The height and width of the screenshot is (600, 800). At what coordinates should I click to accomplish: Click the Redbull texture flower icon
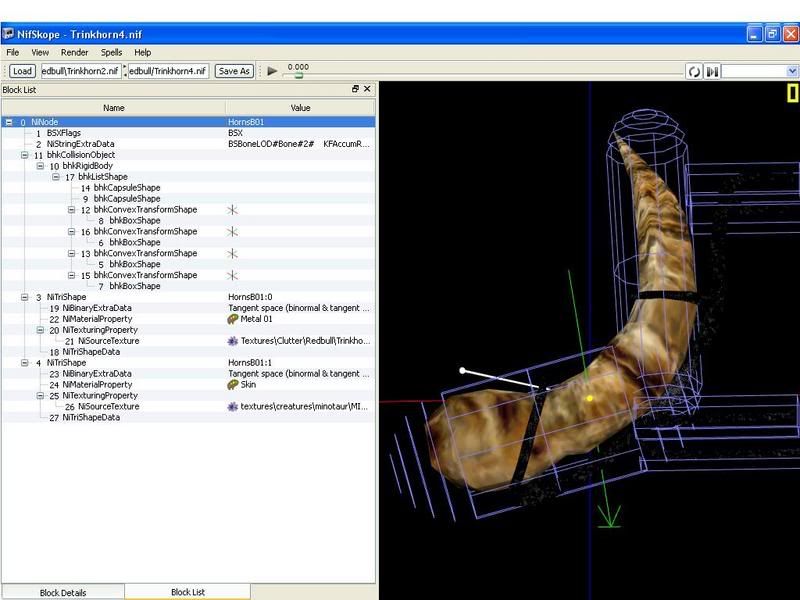[x=233, y=341]
